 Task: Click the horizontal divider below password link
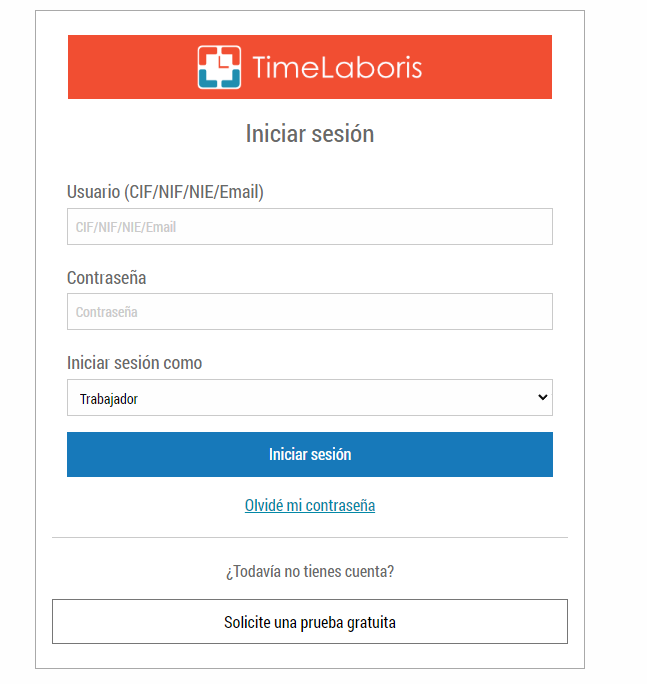point(310,537)
